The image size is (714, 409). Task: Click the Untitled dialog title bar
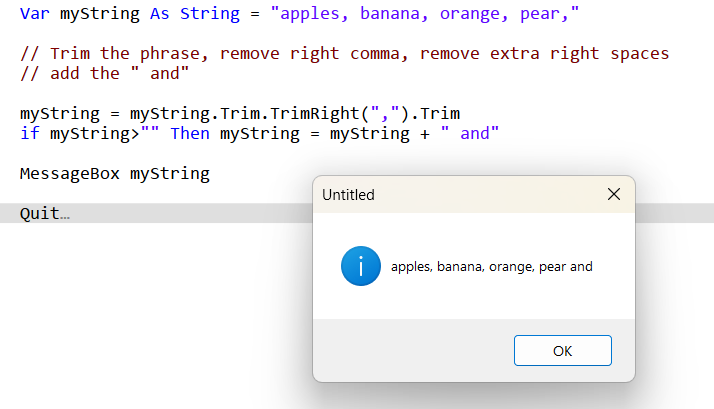pyautogui.click(x=450, y=194)
